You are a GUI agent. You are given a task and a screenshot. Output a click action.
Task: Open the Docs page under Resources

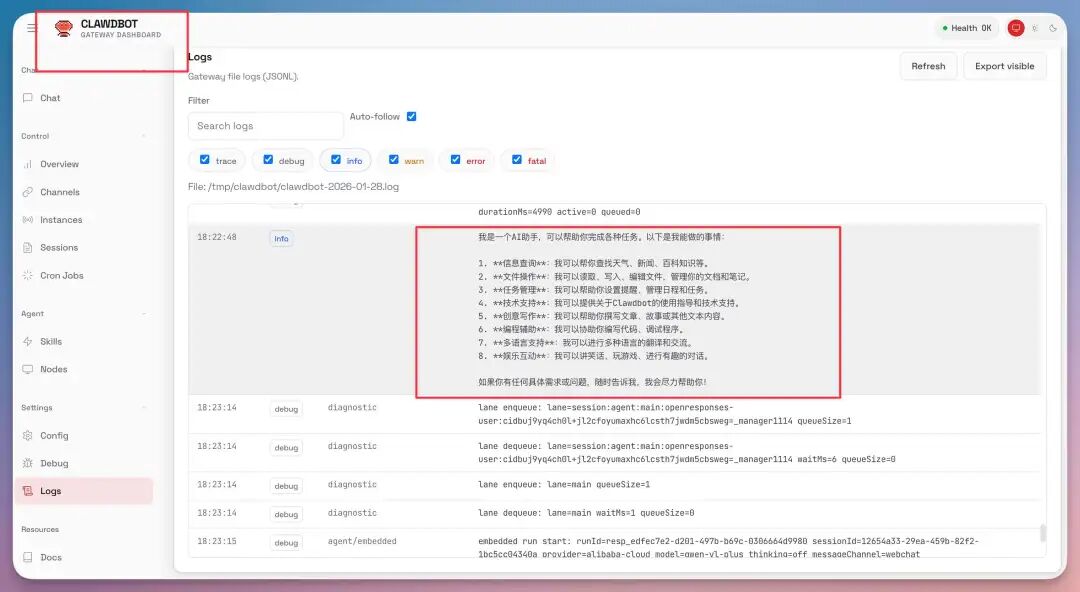click(x=28, y=557)
